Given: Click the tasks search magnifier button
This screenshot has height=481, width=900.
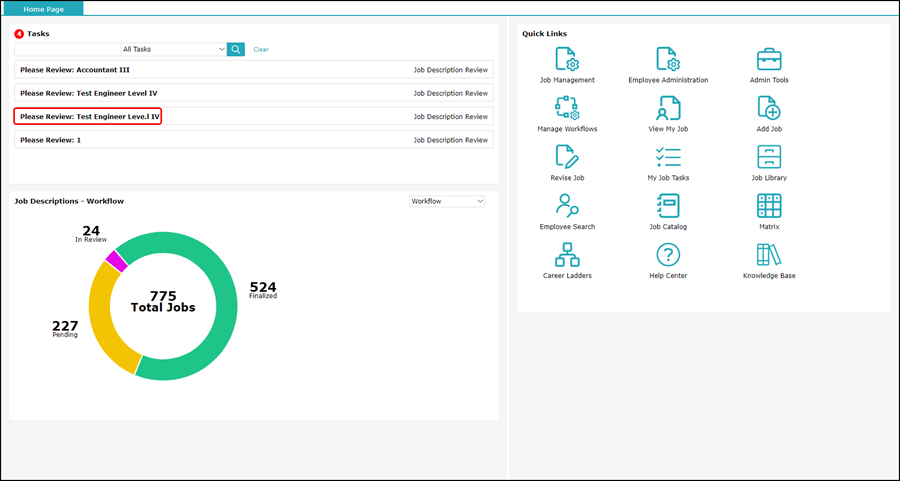Looking at the screenshot, I should (x=236, y=49).
